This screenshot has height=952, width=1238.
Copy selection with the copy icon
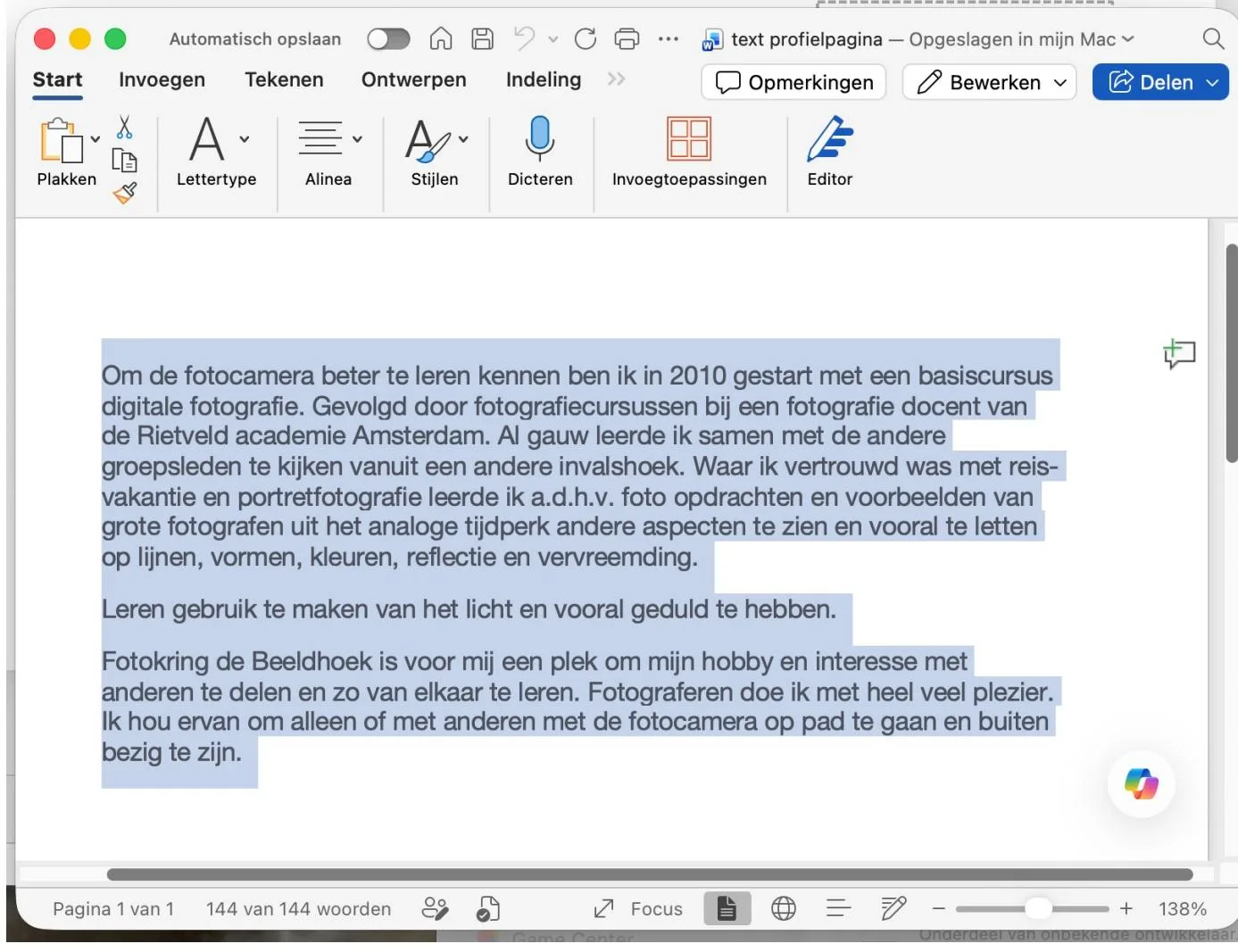pos(124,161)
